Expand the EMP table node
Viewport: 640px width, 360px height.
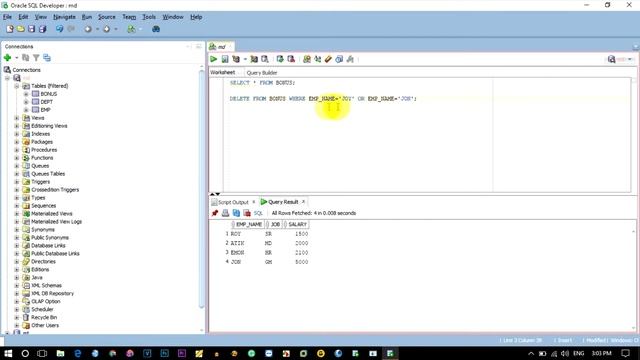26,110
